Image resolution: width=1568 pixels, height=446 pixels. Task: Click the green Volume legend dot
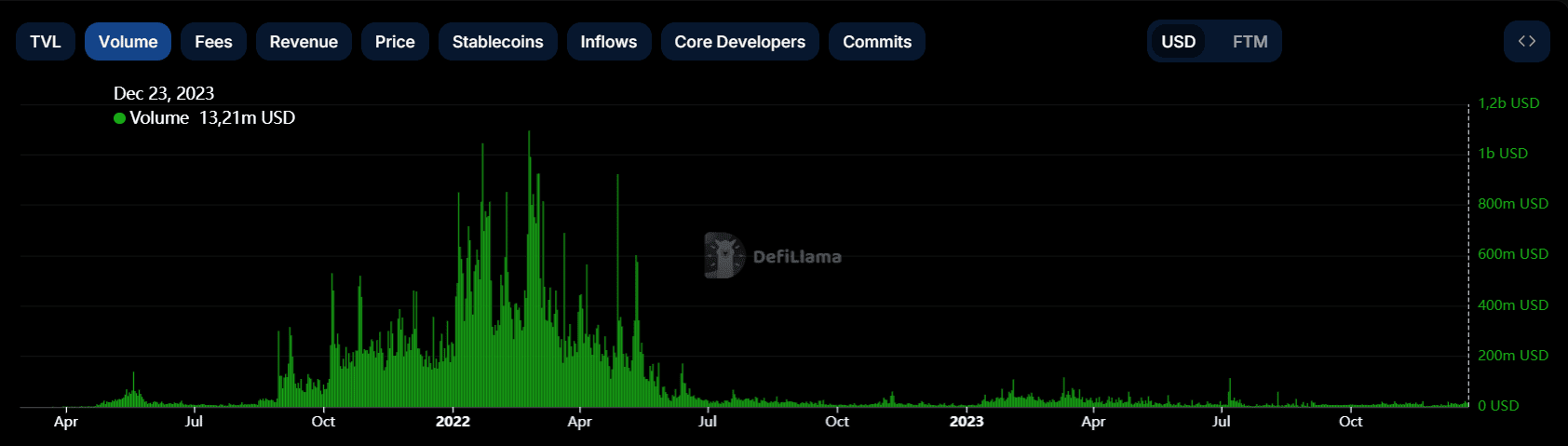119,118
